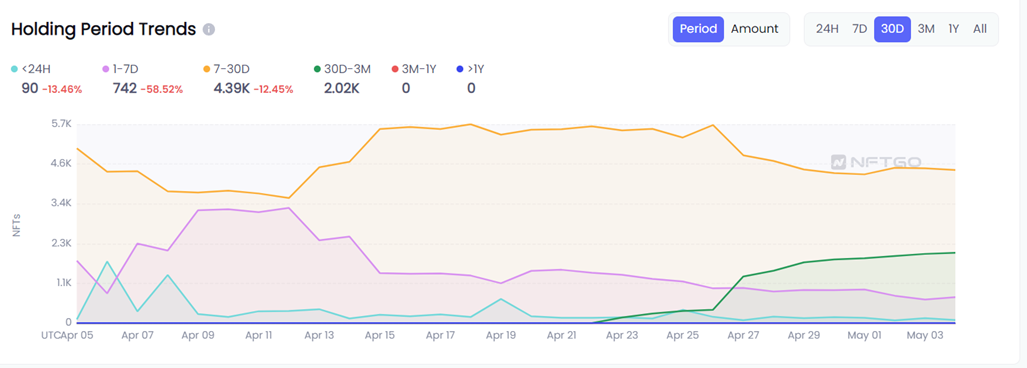Toggle the 3M-1Y legend series
Viewport: 1027px width, 368px height.
[413, 68]
